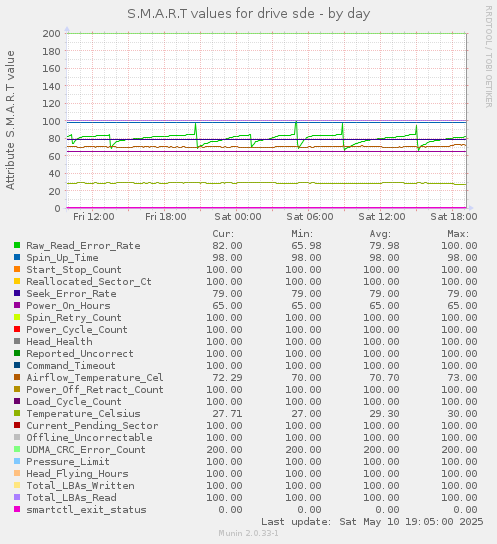497x544 pixels.
Task: Click the brown Airflow_Temperature_Cel swatch
Action: point(17,377)
